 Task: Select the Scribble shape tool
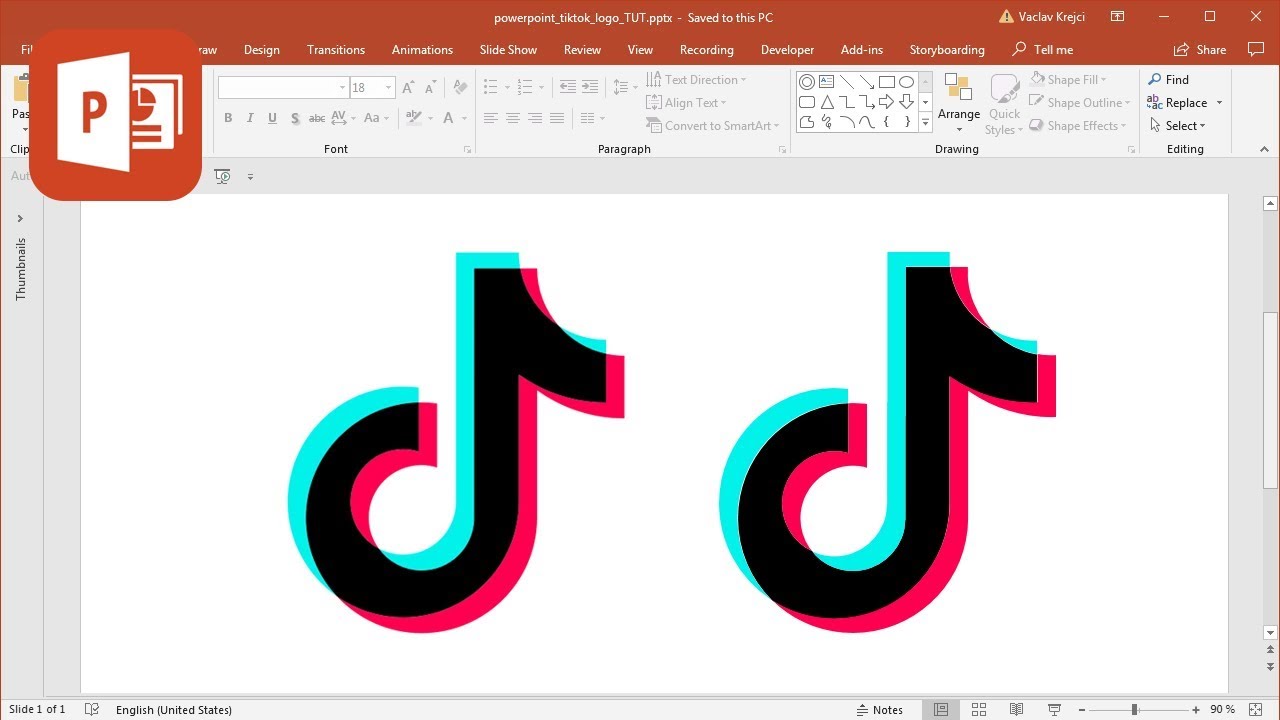click(x=827, y=122)
